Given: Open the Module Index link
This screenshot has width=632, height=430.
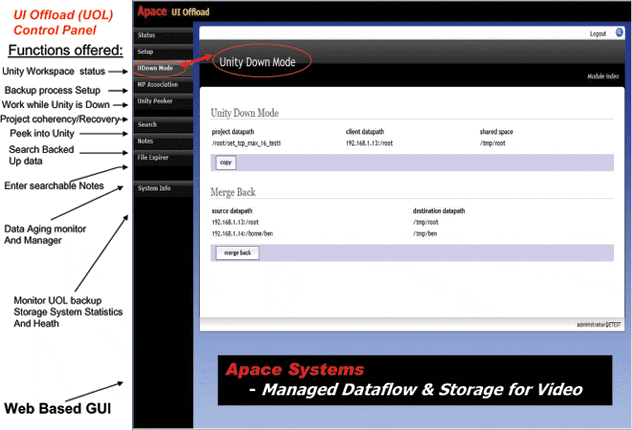Looking at the screenshot, I should [603, 76].
